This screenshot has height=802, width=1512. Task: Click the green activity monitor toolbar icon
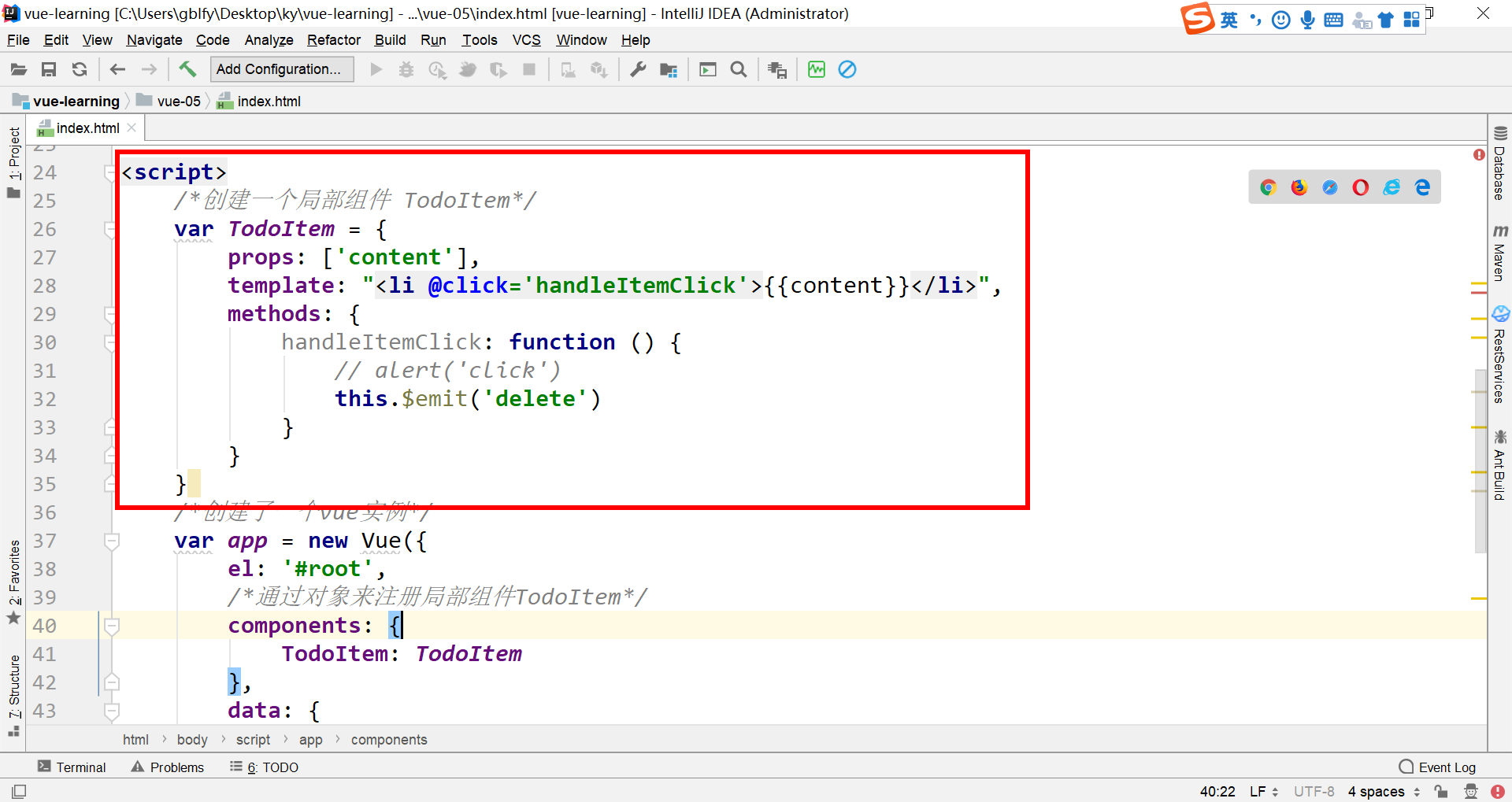[x=817, y=70]
